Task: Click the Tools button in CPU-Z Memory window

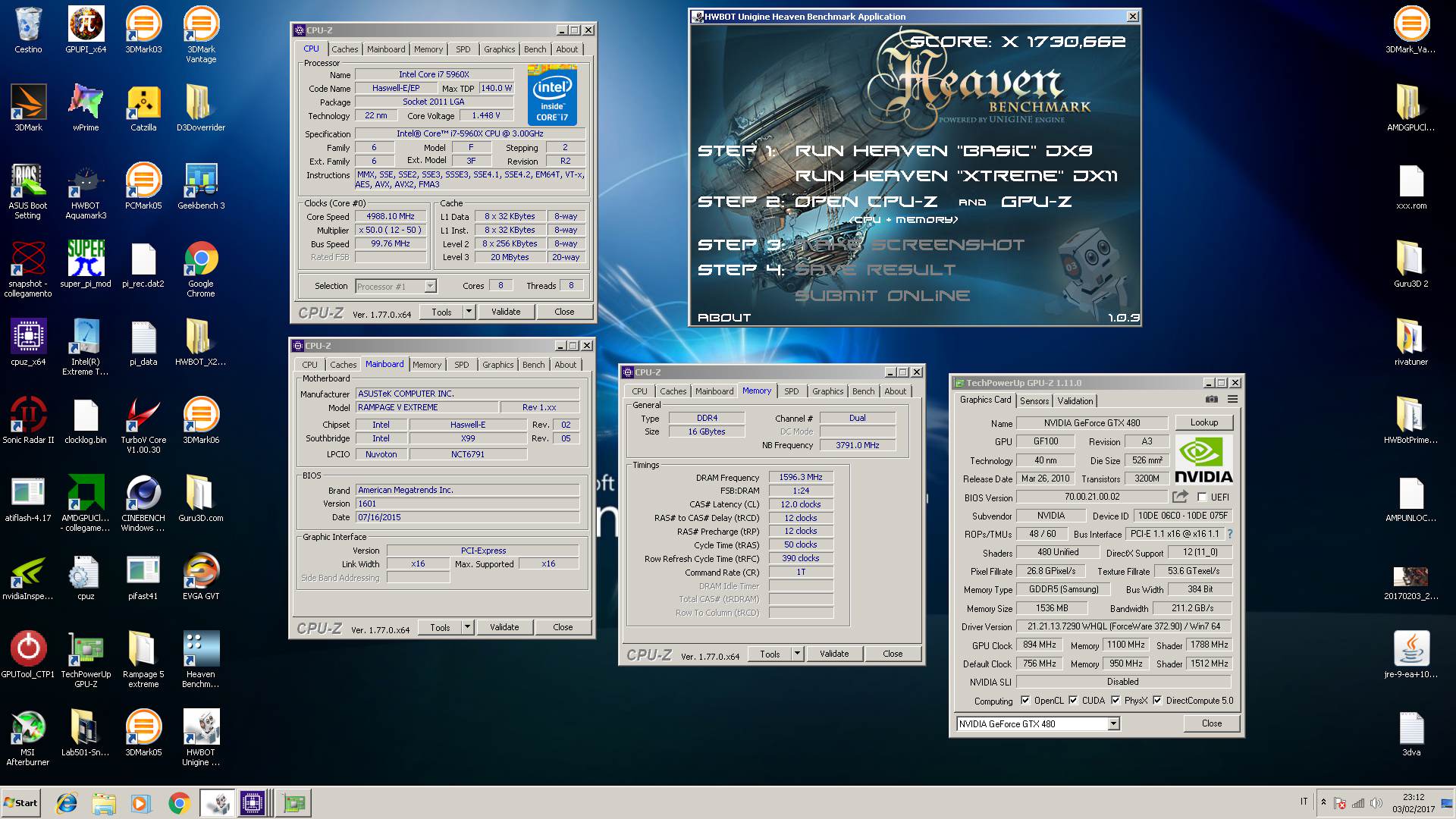Action: 770,654
